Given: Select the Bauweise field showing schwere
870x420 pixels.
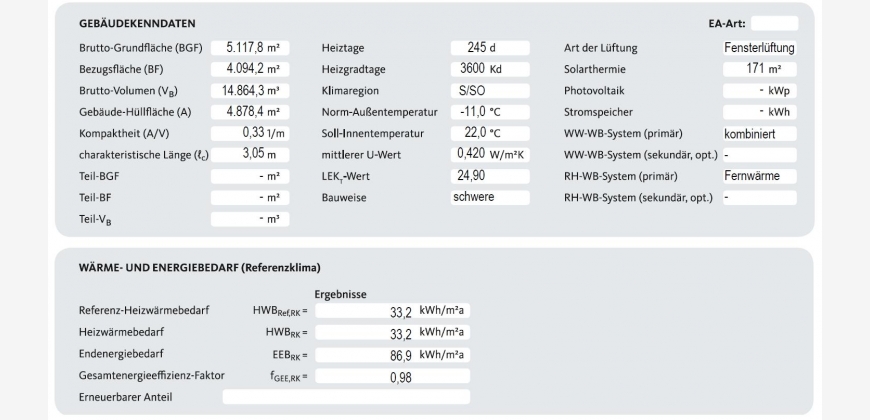Looking at the screenshot, I should 490,197.
